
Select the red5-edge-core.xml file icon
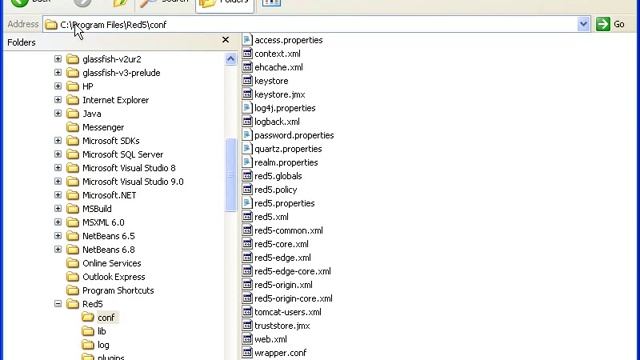click(247, 271)
